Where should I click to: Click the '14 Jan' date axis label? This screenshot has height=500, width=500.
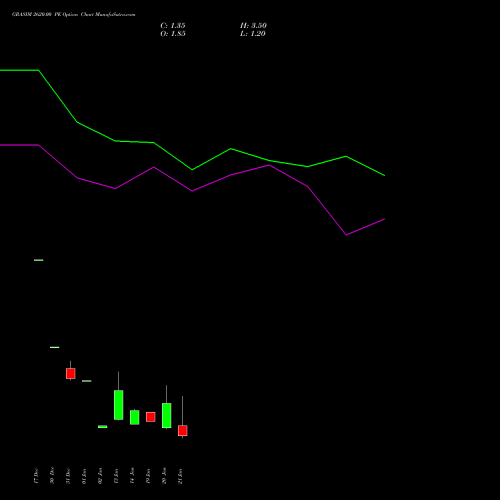tap(132, 476)
